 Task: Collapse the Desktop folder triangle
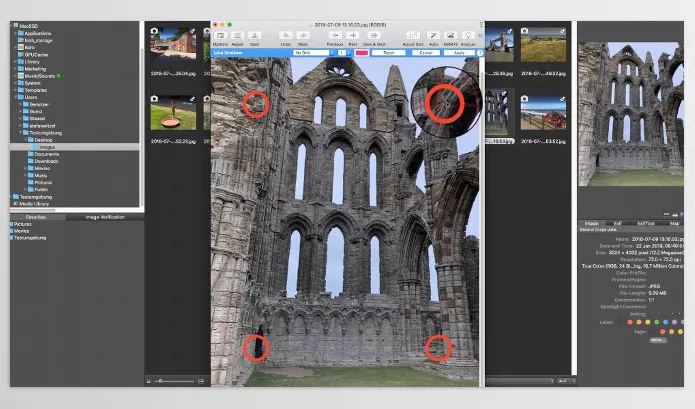25,140
